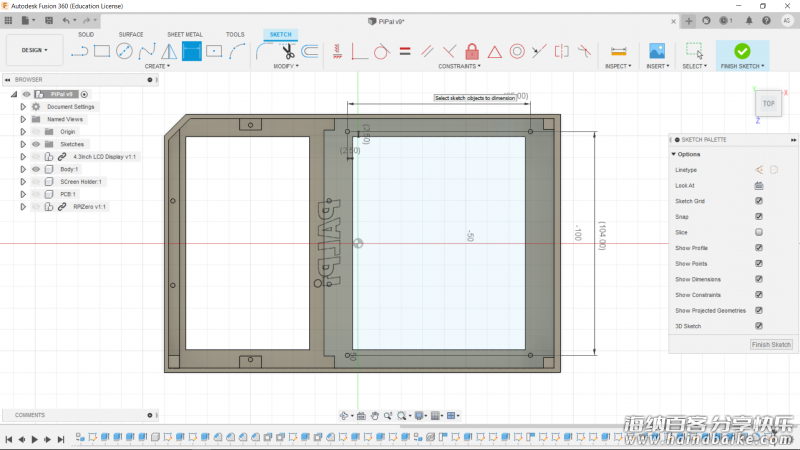Select the Line tool in Create

[79, 51]
